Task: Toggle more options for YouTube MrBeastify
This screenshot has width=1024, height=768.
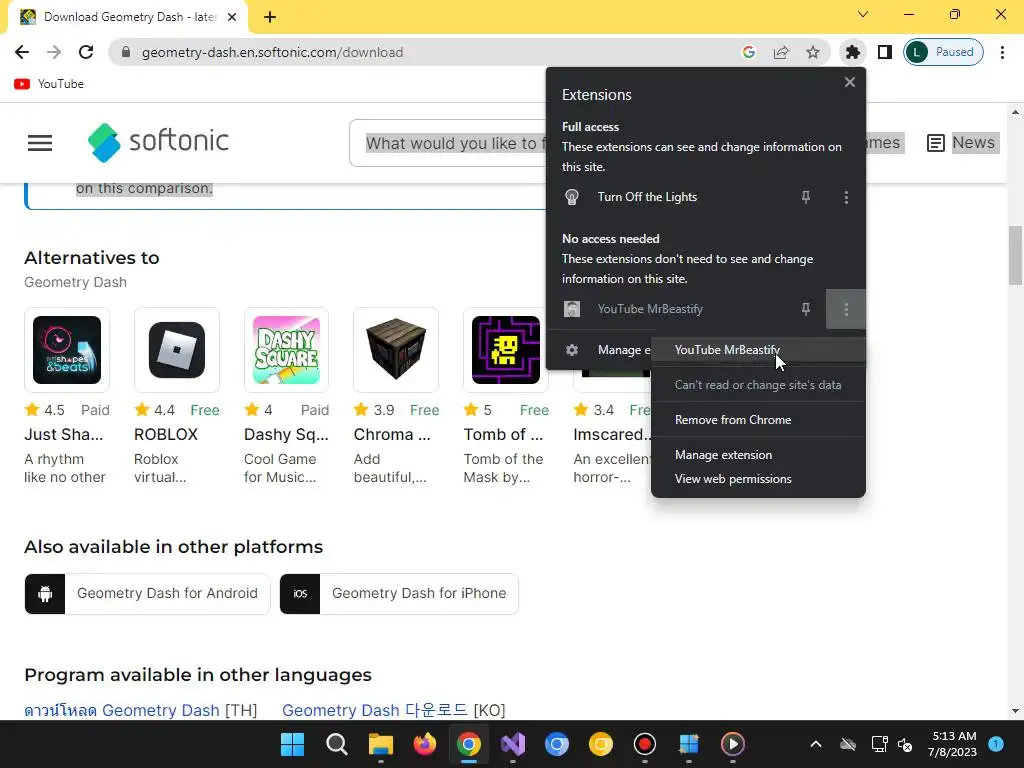Action: 846,309
